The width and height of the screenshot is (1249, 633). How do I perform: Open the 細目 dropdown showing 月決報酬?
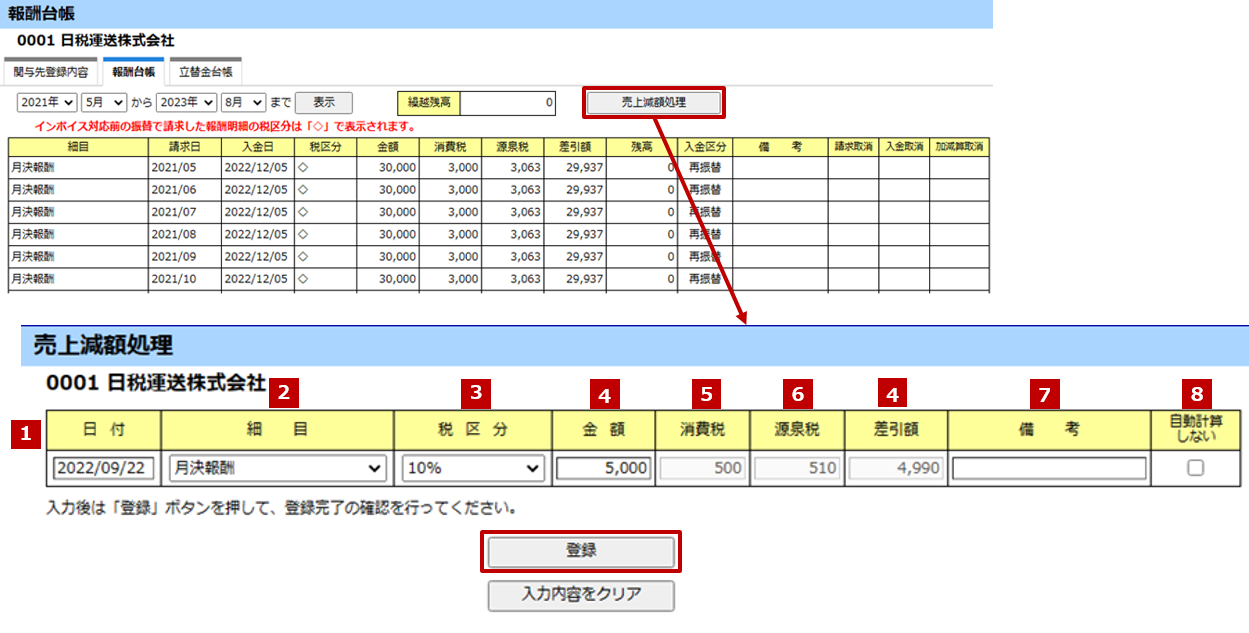(x=277, y=468)
